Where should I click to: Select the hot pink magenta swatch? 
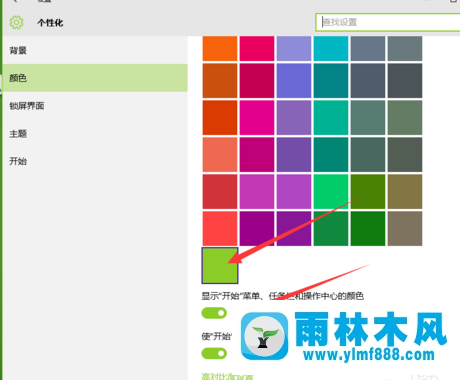click(x=257, y=118)
